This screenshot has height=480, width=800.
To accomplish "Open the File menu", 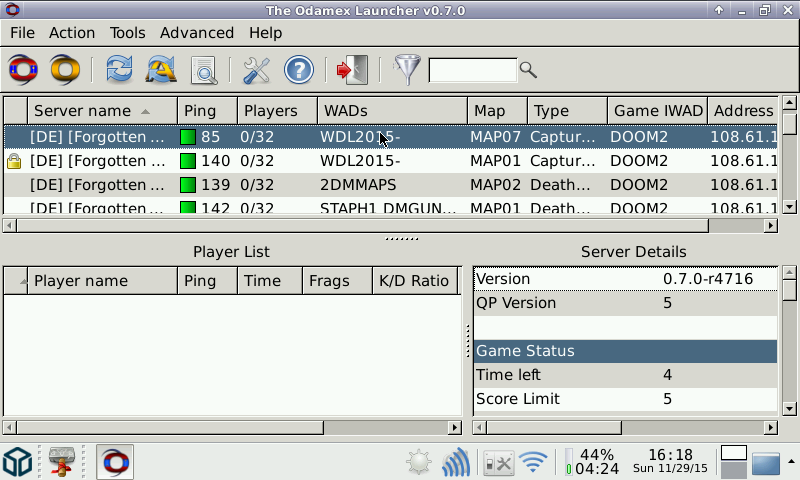I will (x=22, y=33).
